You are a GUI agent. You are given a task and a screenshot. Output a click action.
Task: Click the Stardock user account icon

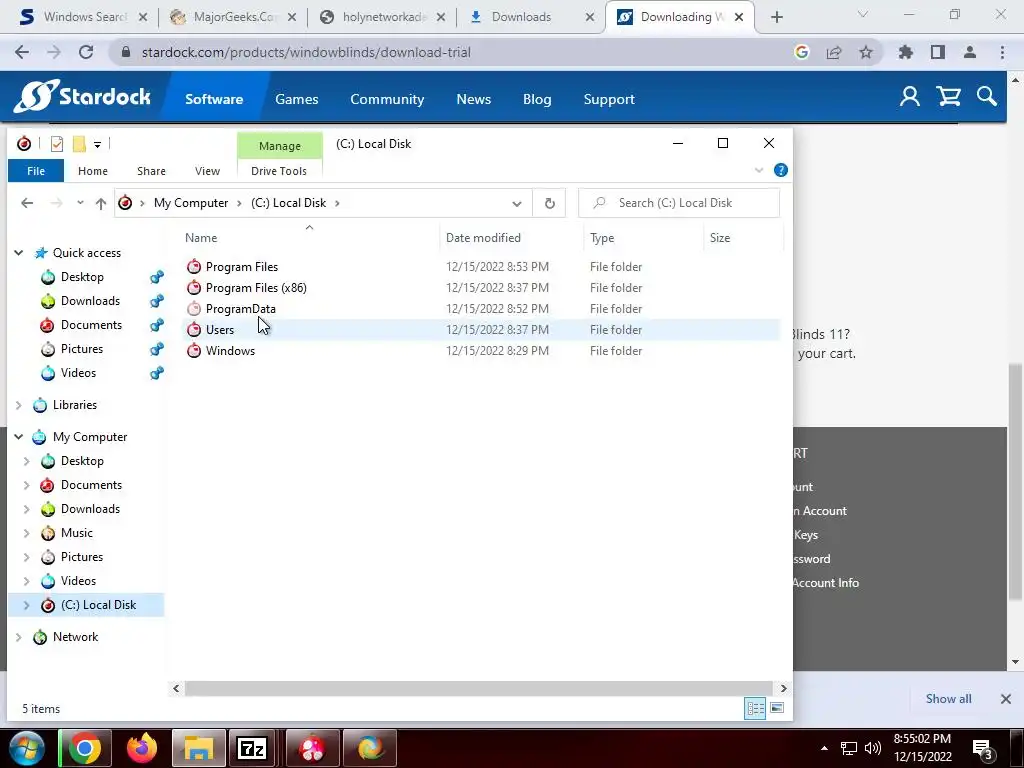click(910, 97)
